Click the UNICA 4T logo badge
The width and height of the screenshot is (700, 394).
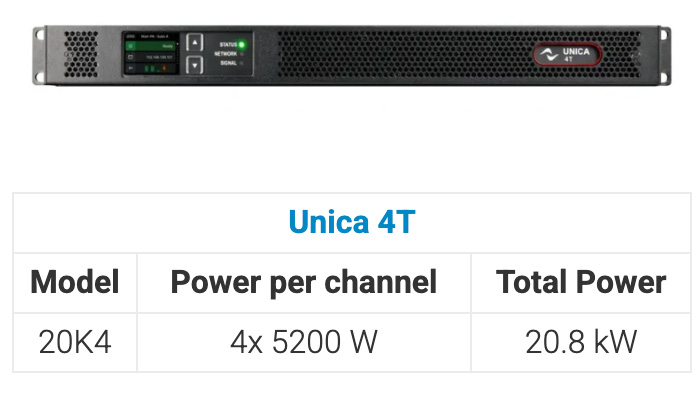(567, 54)
